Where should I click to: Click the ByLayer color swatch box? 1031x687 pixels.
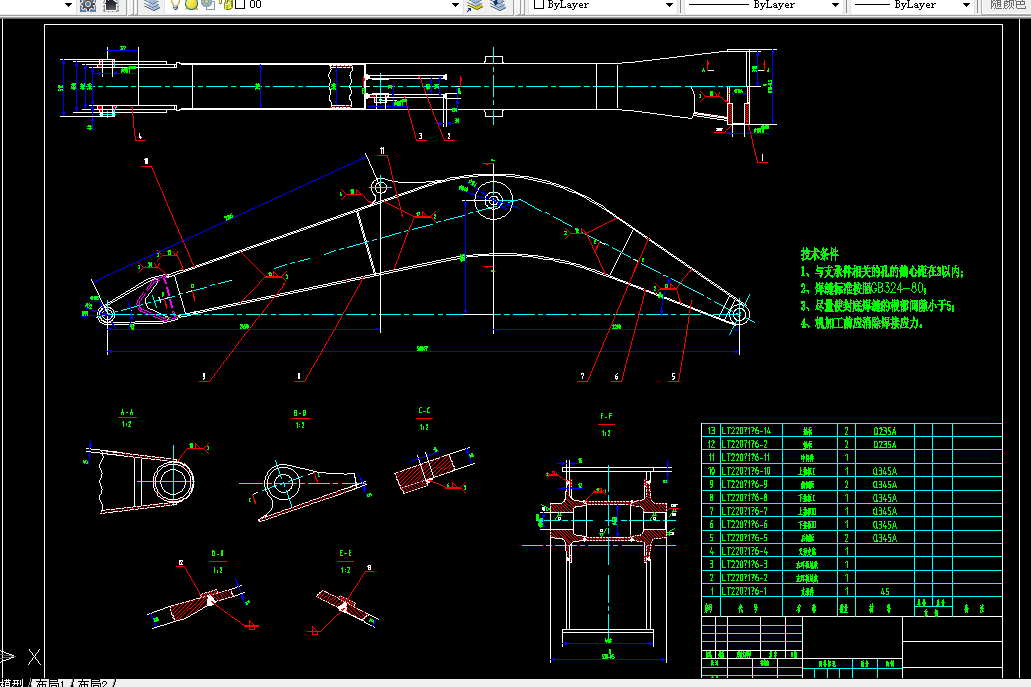(539, 5)
